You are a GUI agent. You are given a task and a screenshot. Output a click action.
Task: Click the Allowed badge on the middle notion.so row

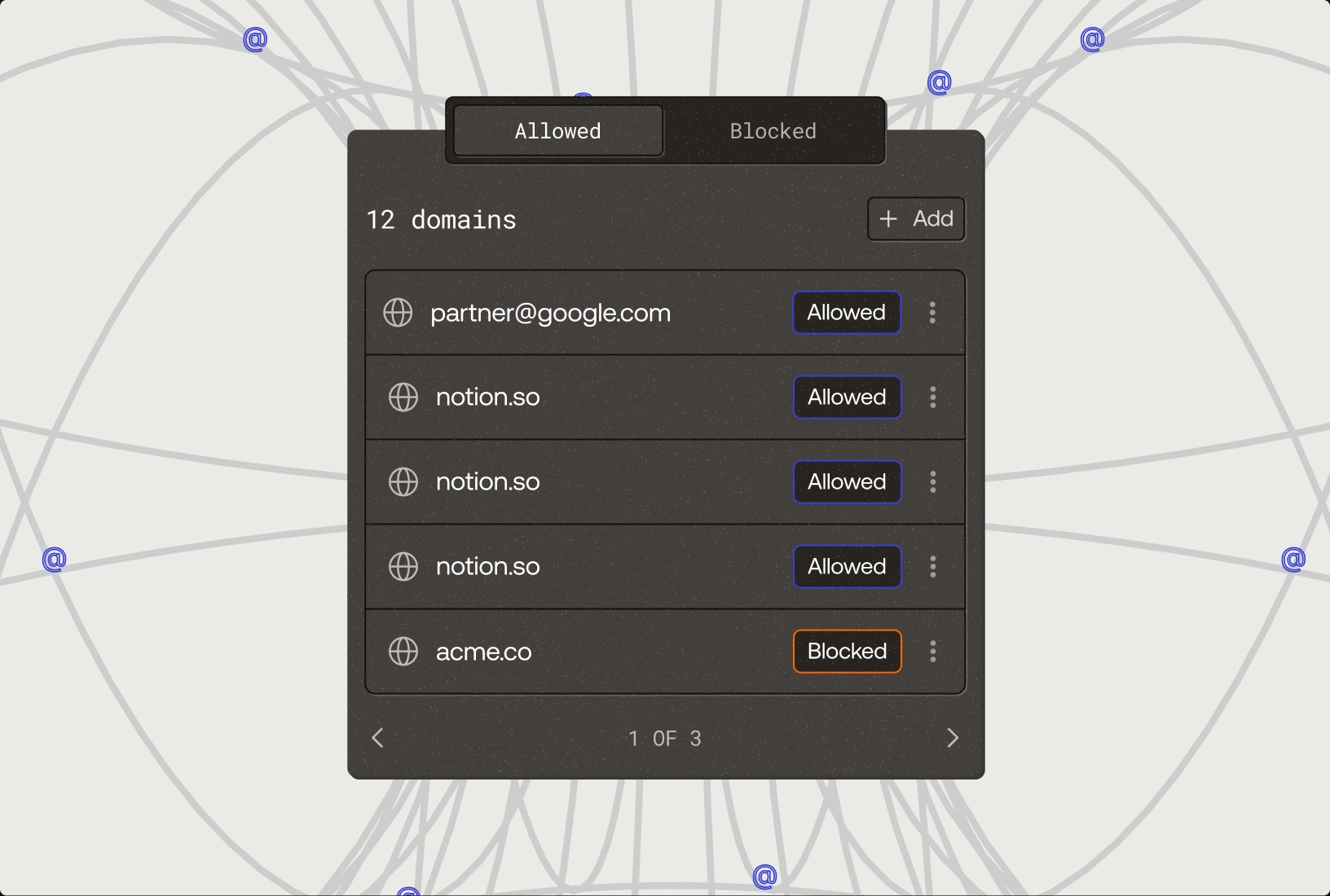848,482
